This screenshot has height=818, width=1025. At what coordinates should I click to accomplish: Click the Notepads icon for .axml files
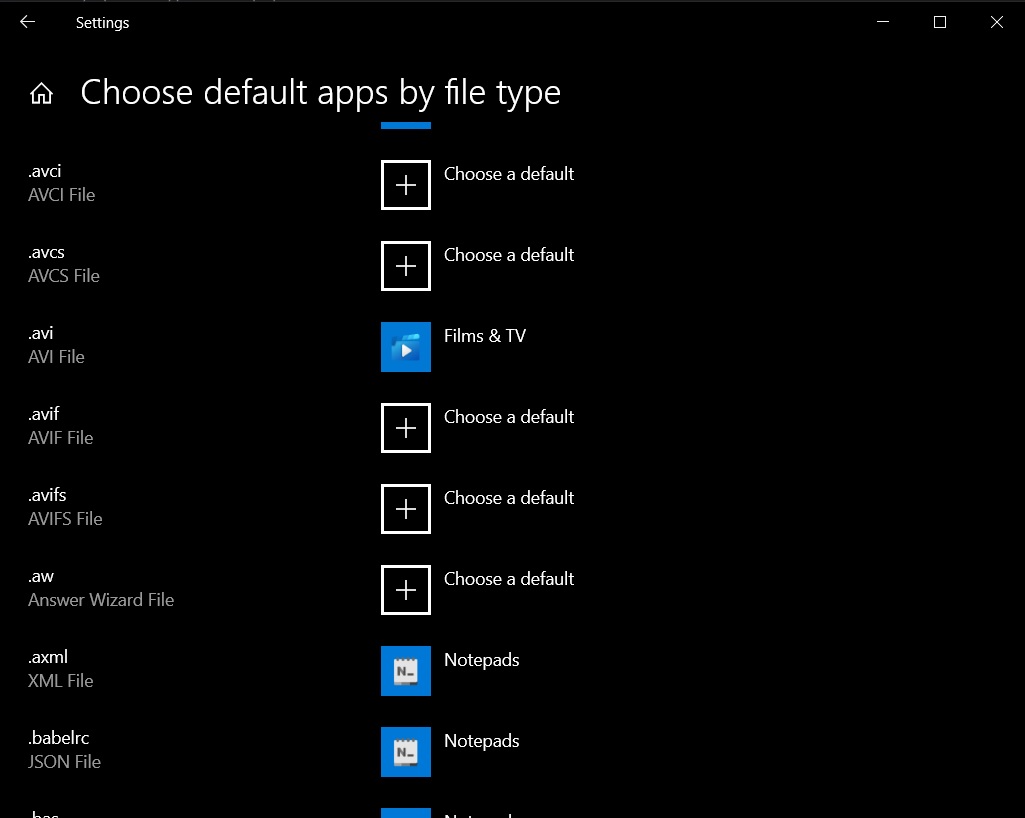tap(405, 671)
